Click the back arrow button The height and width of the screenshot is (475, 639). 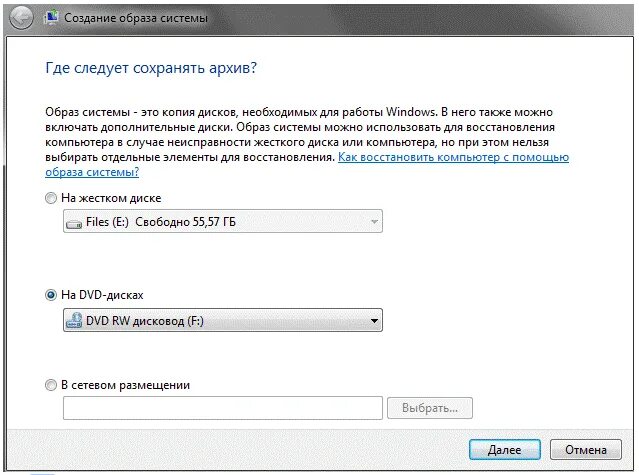pos(22,18)
